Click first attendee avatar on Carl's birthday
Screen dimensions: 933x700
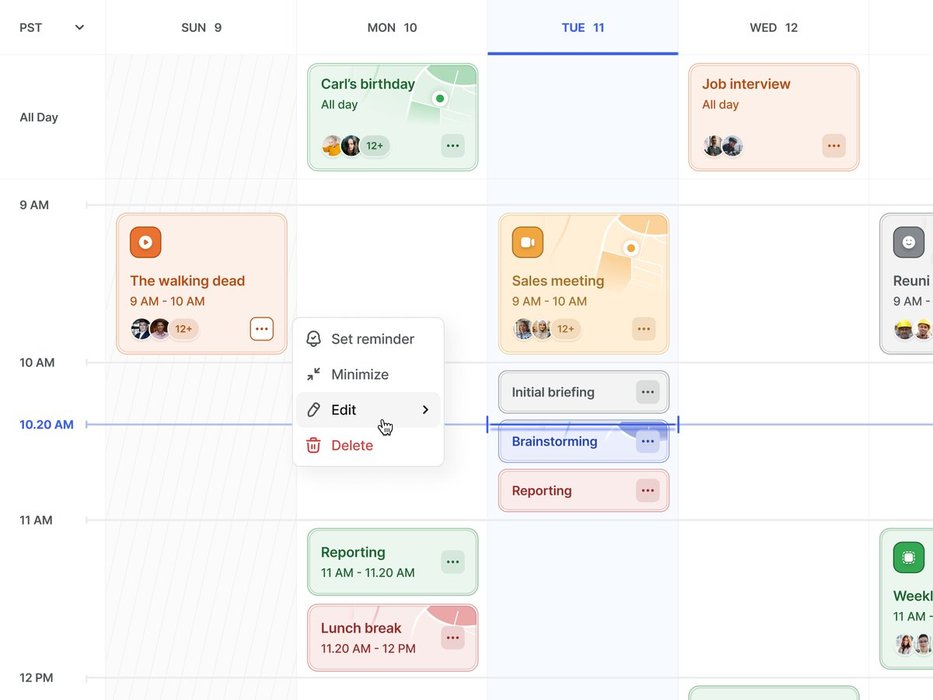[331, 146]
